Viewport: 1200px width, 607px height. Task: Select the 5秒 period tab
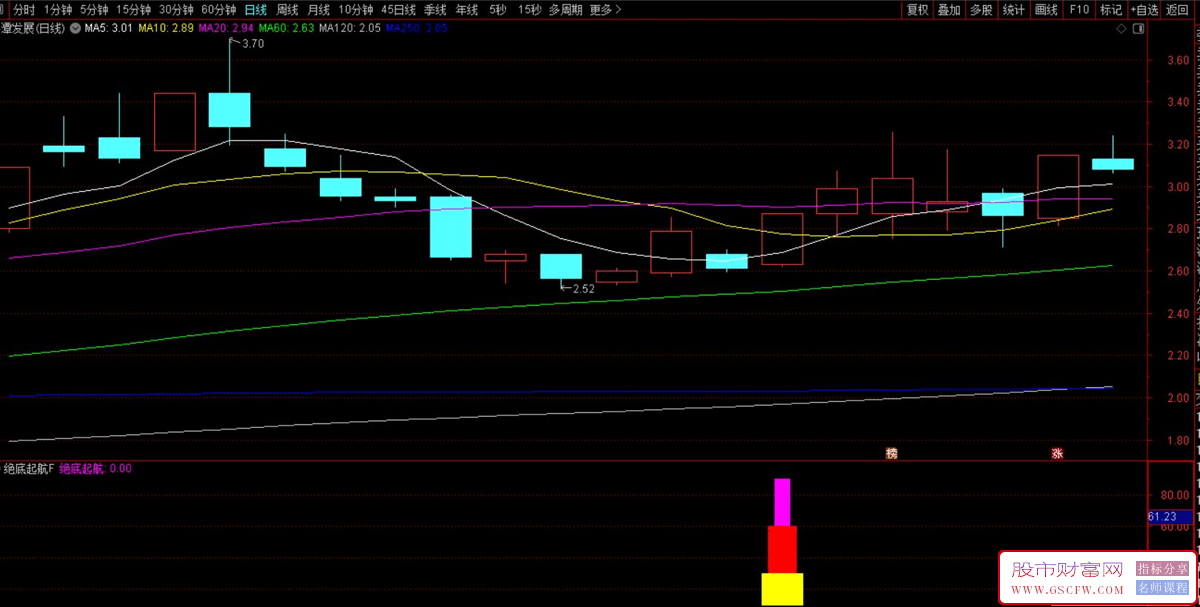pos(497,9)
